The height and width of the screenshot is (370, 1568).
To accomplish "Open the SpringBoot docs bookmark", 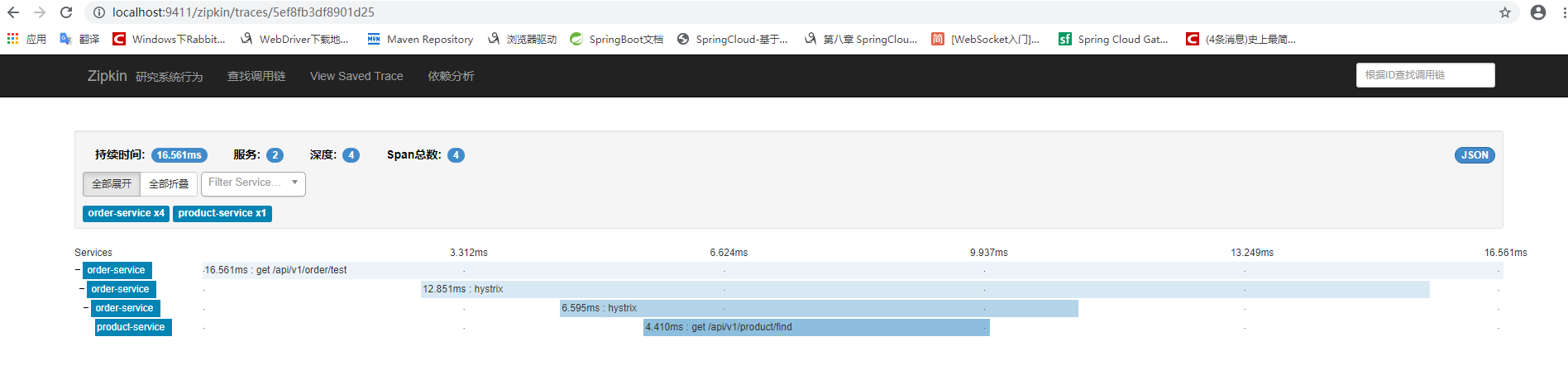I will pos(616,39).
